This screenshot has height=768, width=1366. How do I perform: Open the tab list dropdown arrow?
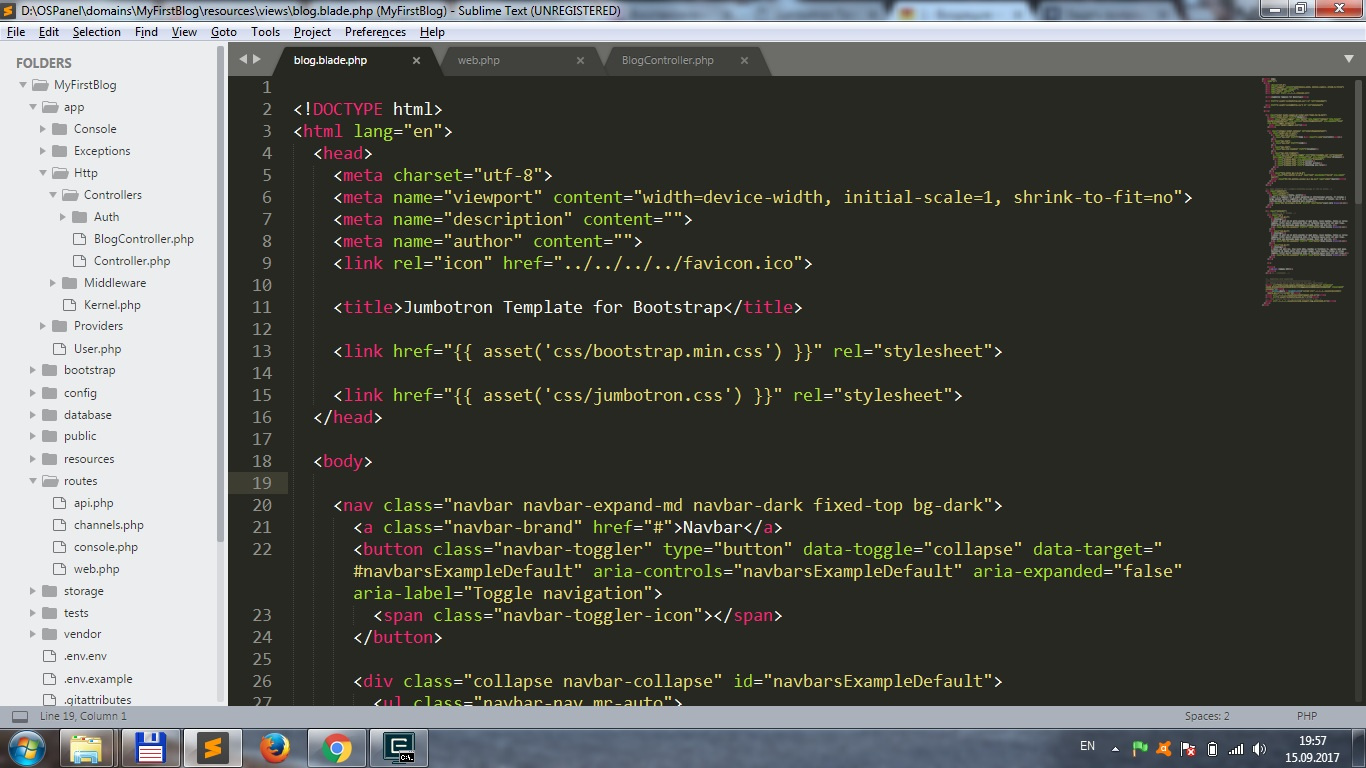(x=1348, y=59)
